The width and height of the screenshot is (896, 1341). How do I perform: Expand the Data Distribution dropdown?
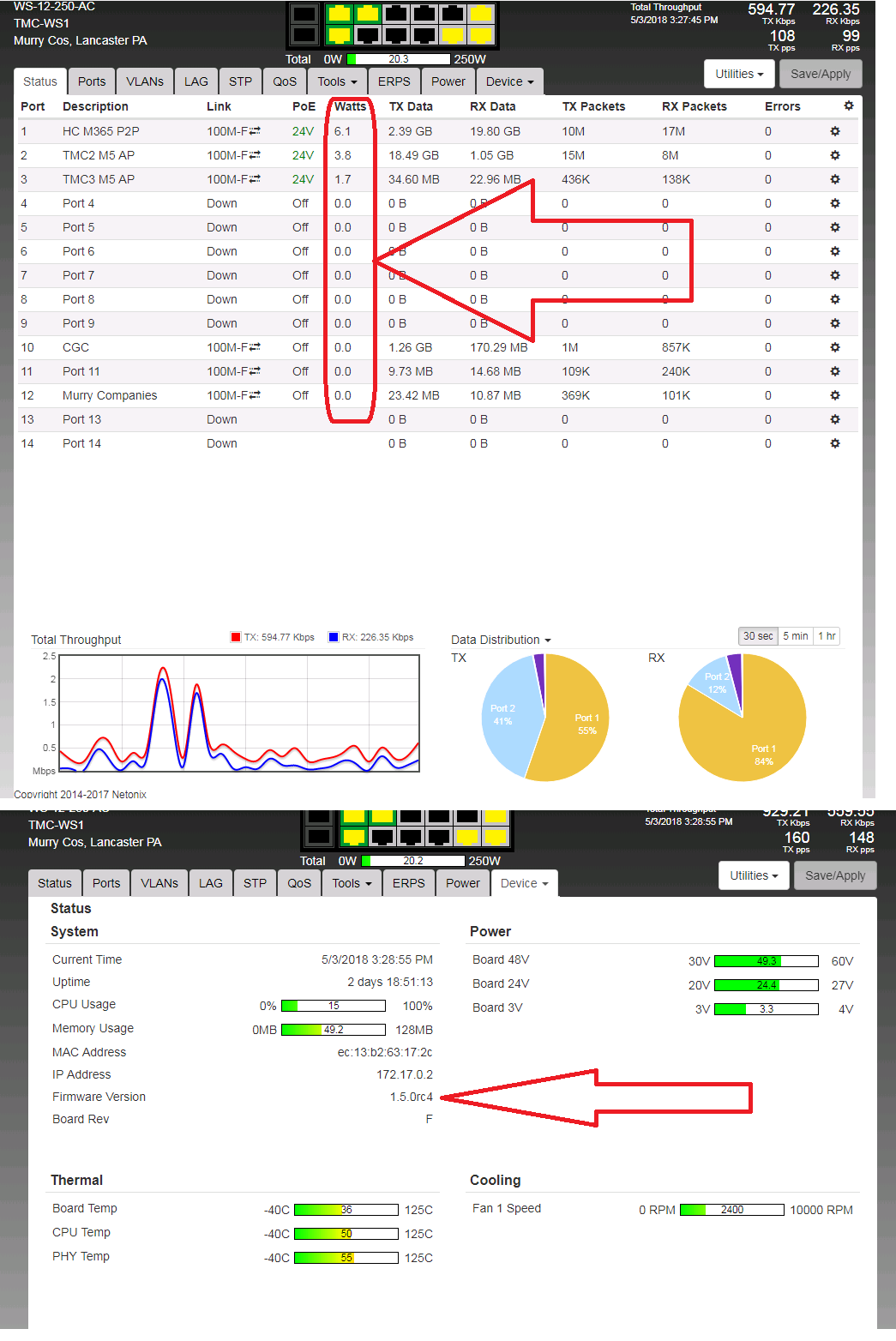[x=501, y=640]
